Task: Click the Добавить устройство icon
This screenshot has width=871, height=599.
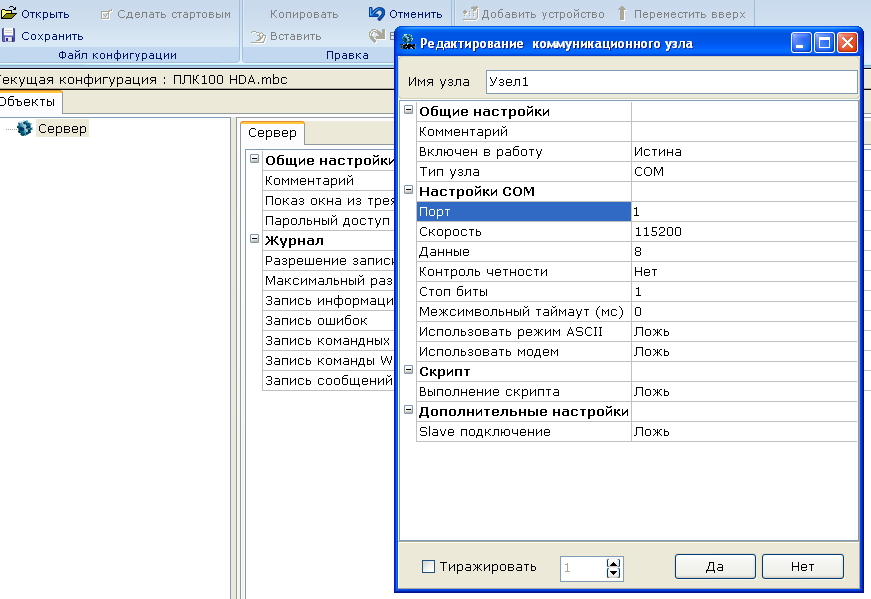Action: [469, 14]
